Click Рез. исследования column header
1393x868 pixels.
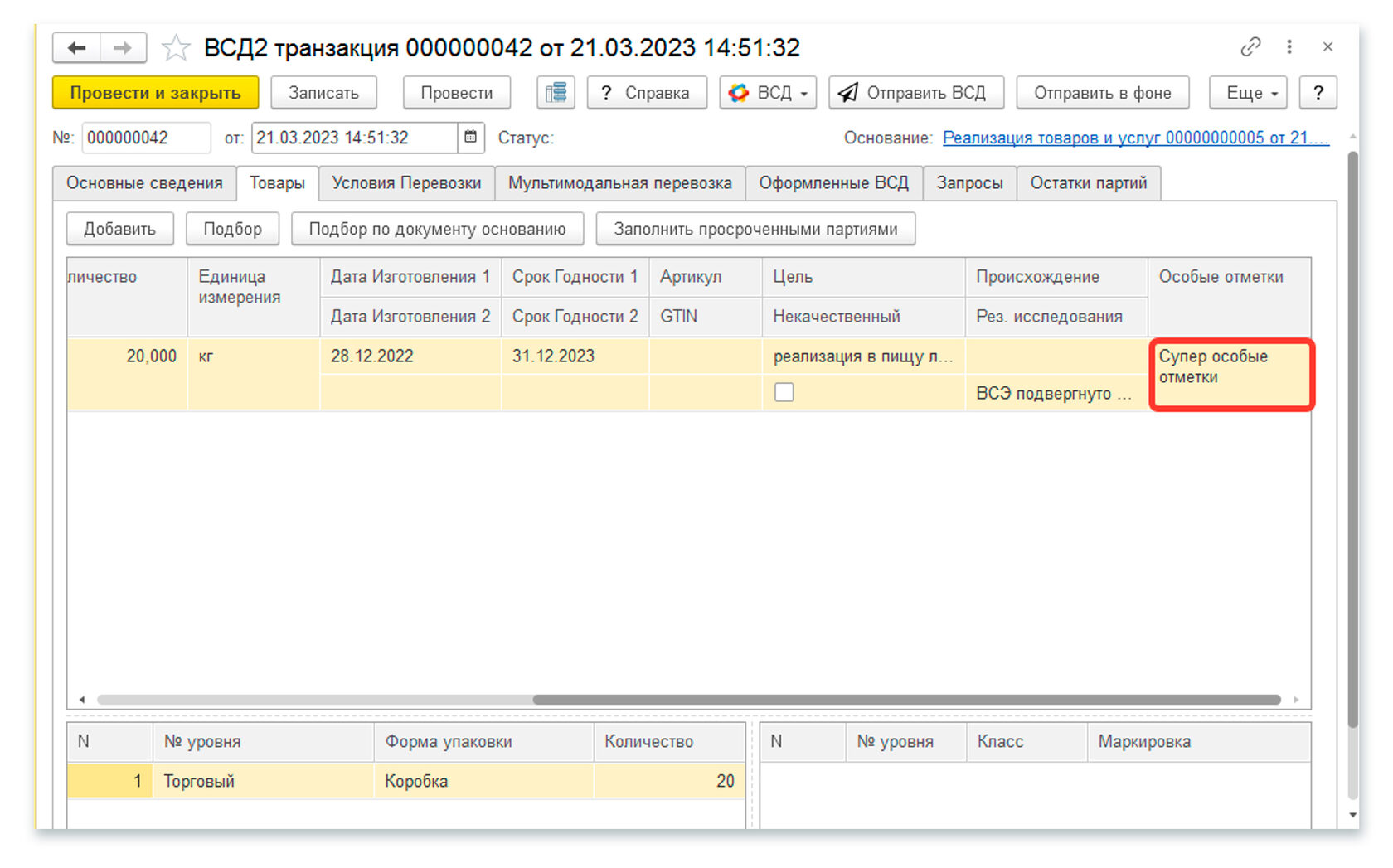click(1056, 317)
